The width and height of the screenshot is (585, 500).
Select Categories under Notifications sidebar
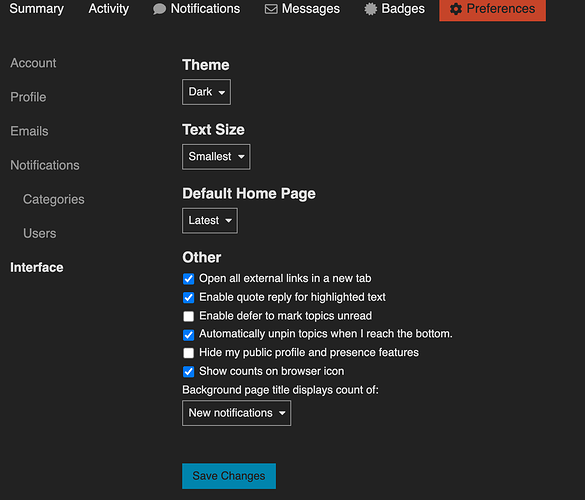[x=54, y=199]
